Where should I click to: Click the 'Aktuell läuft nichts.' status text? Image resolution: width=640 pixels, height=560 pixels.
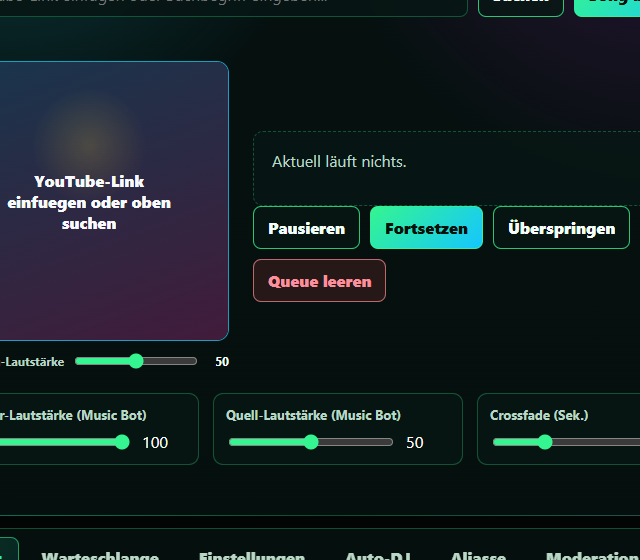tap(339, 162)
